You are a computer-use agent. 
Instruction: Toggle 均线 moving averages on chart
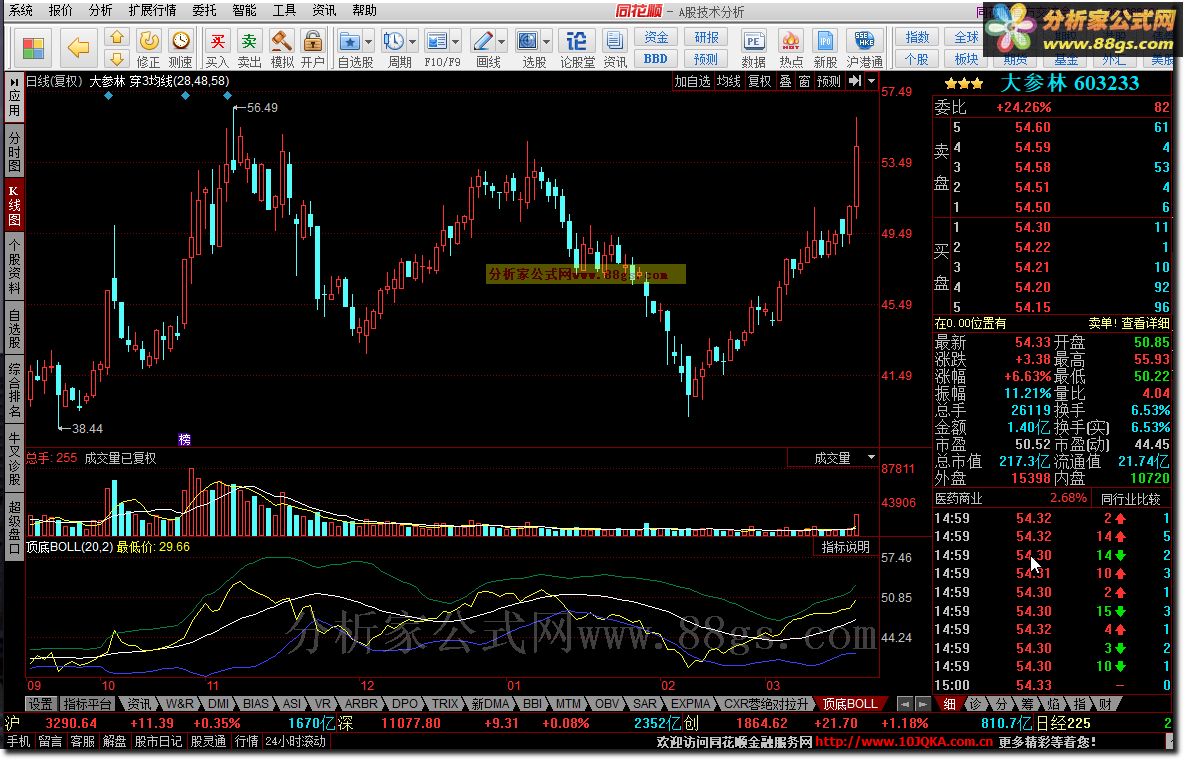point(729,81)
